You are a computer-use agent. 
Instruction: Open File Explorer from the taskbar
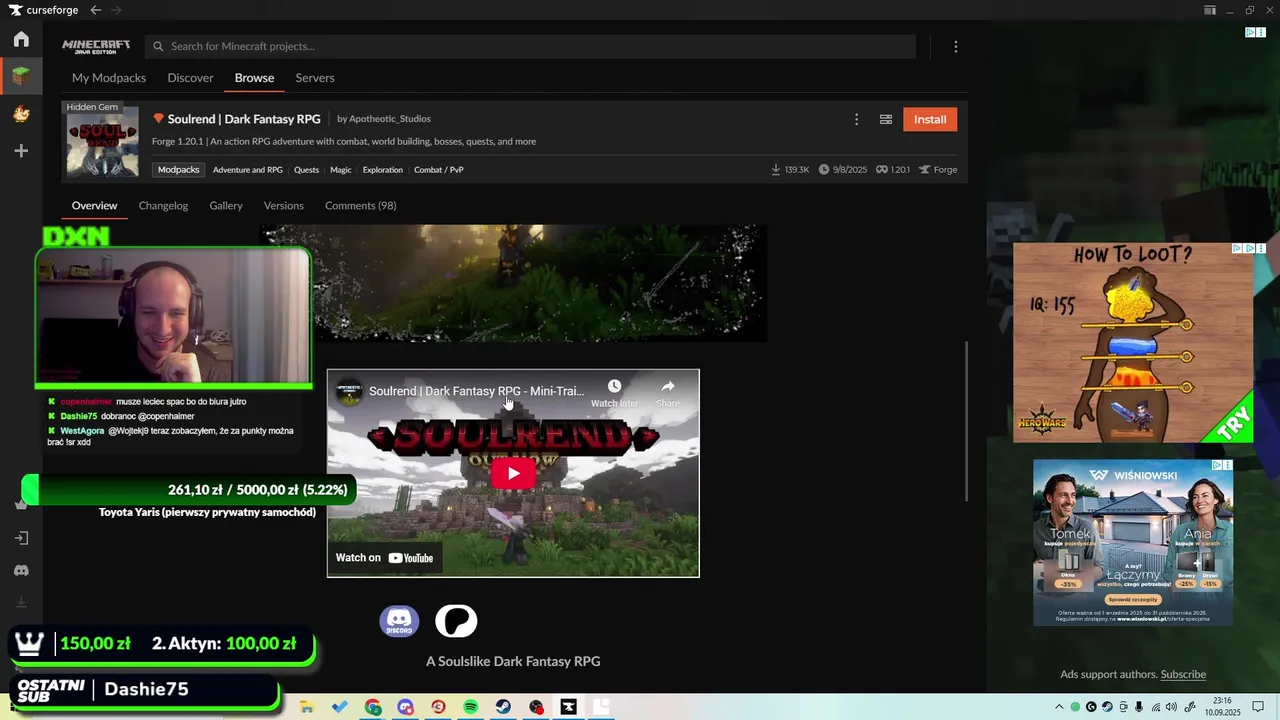pos(307,707)
